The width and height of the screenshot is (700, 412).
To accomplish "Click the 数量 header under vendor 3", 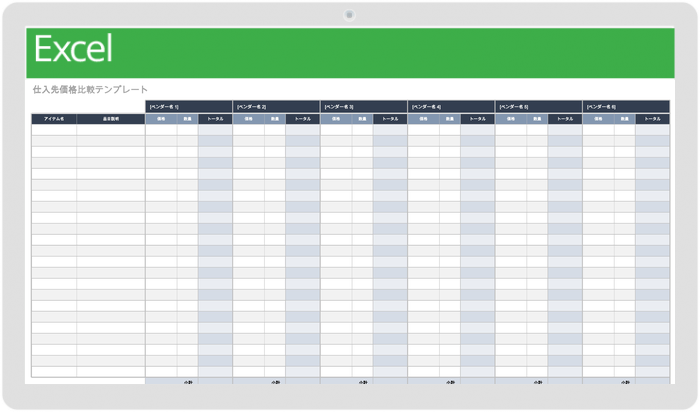I will tap(362, 119).
